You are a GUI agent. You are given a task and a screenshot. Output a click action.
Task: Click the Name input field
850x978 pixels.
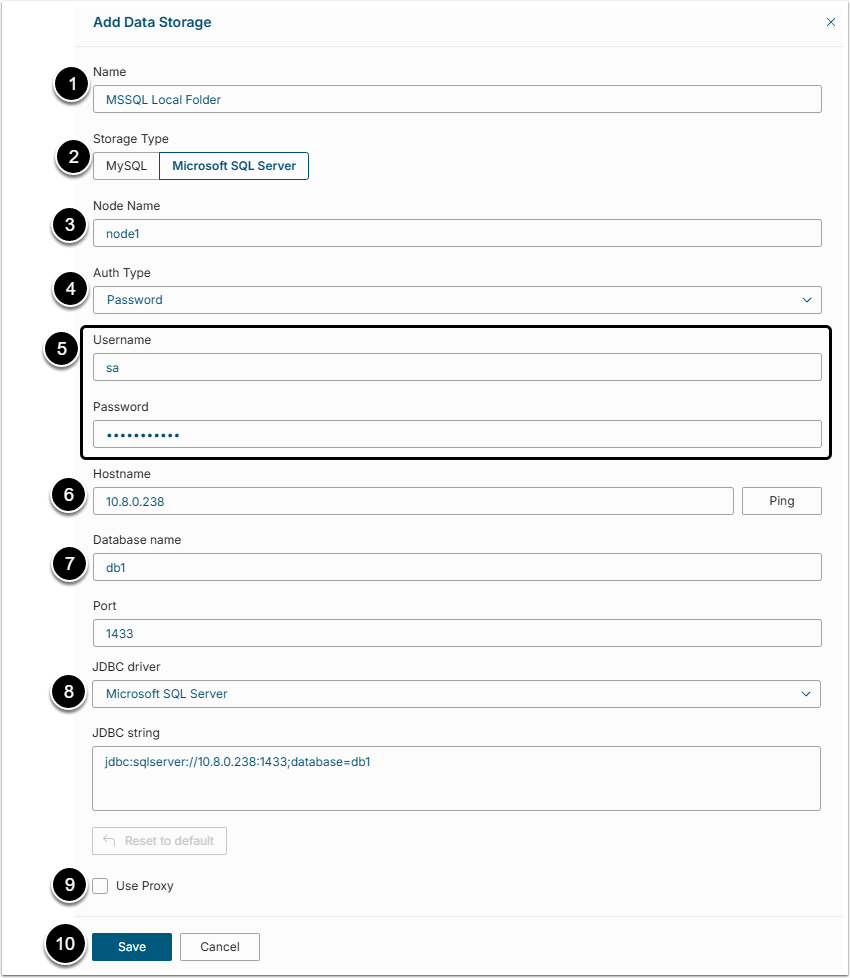[456, 99]
